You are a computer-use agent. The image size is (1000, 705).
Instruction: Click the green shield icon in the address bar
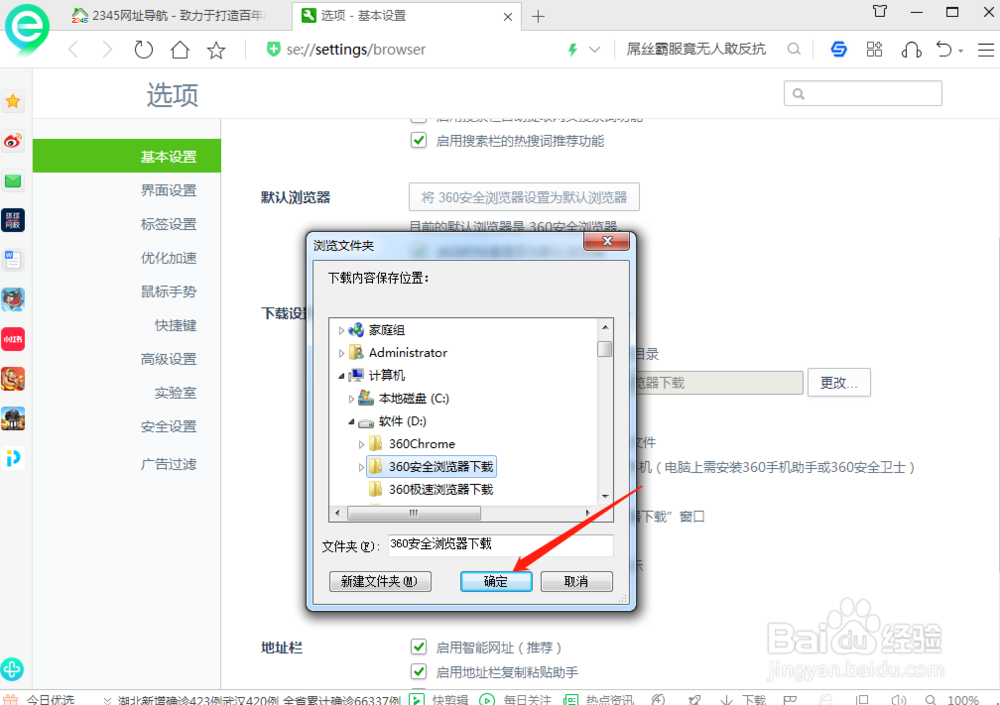pos(274,49)
